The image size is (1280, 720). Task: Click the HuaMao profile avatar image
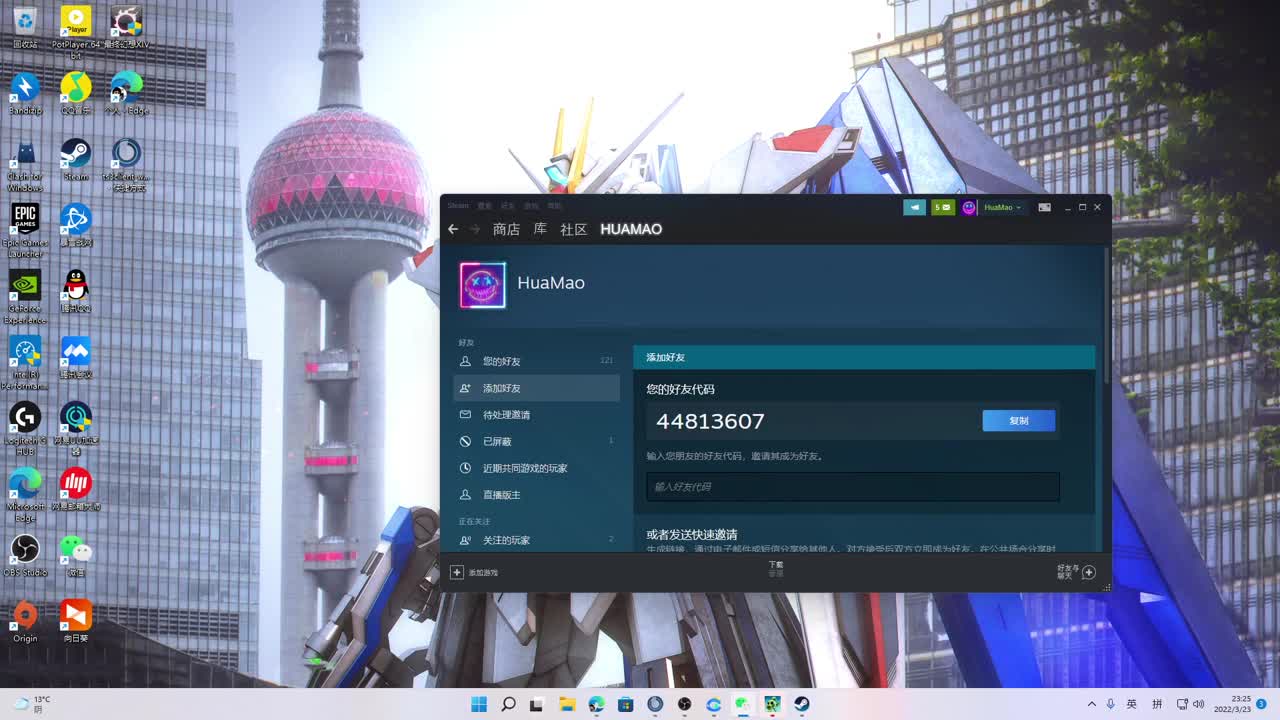click(x=482, y=285)
